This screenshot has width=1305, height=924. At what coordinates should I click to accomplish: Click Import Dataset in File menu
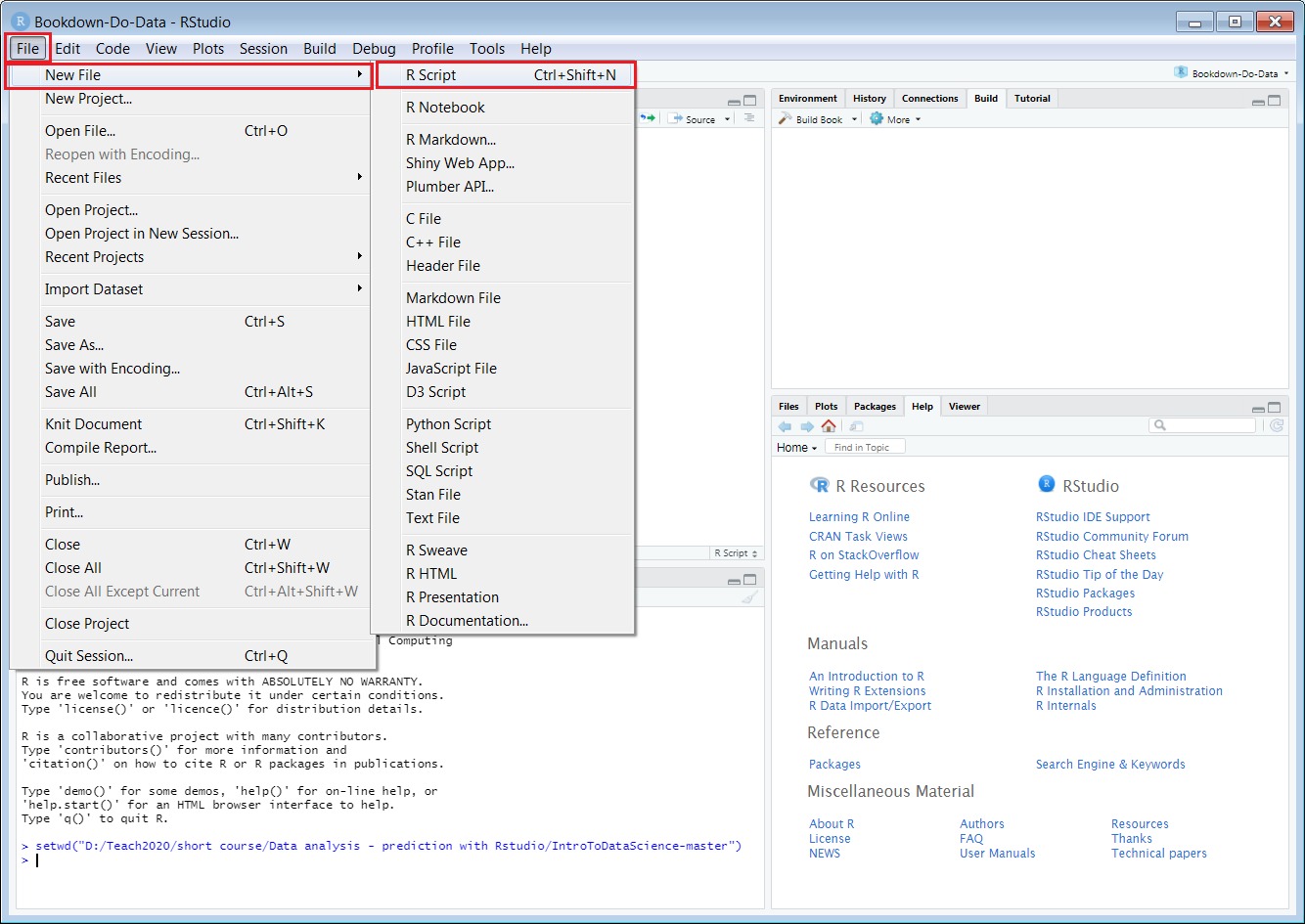tap(94, 289)
